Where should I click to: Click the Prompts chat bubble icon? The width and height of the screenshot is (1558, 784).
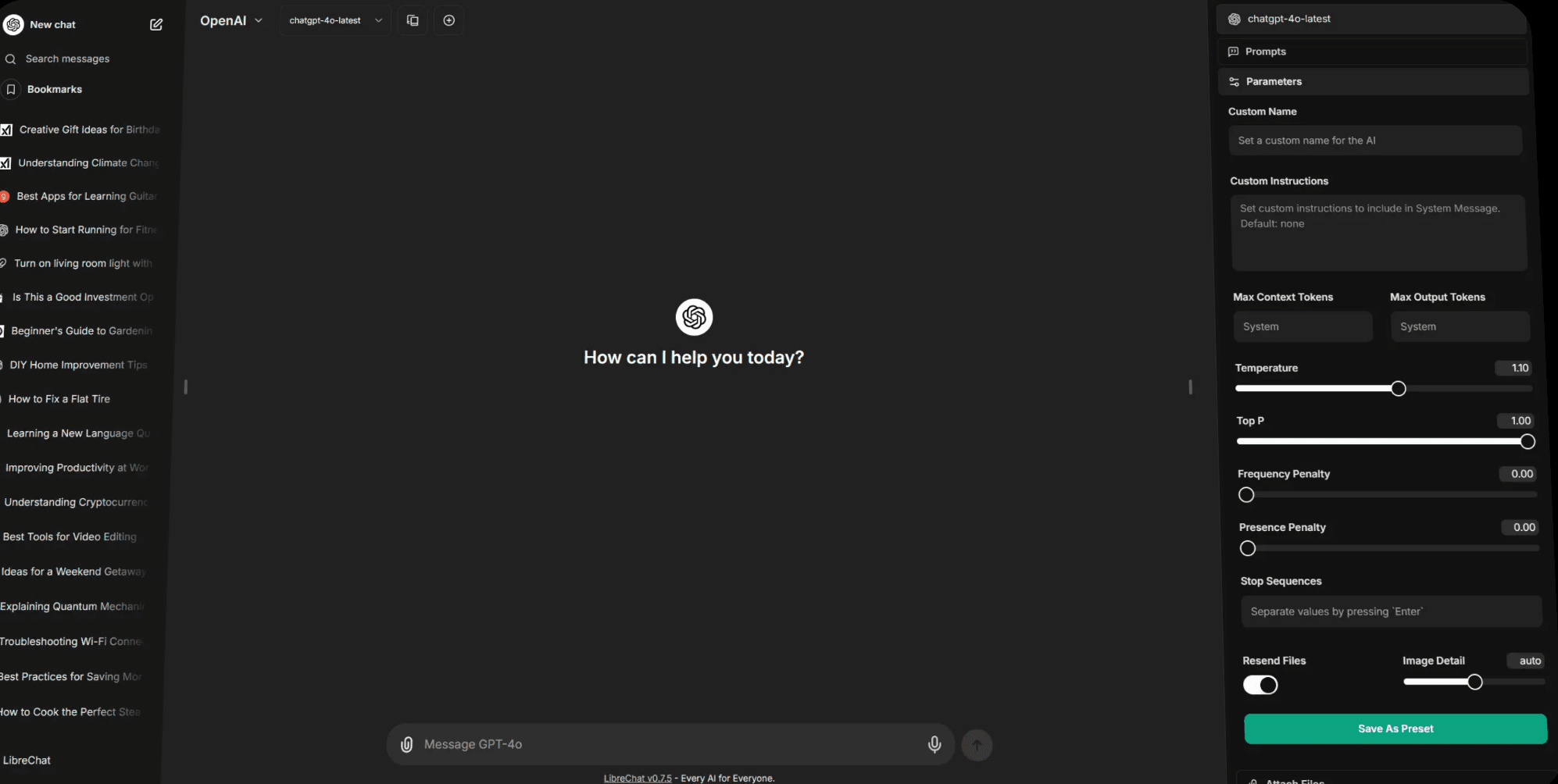click(1233, 52)
